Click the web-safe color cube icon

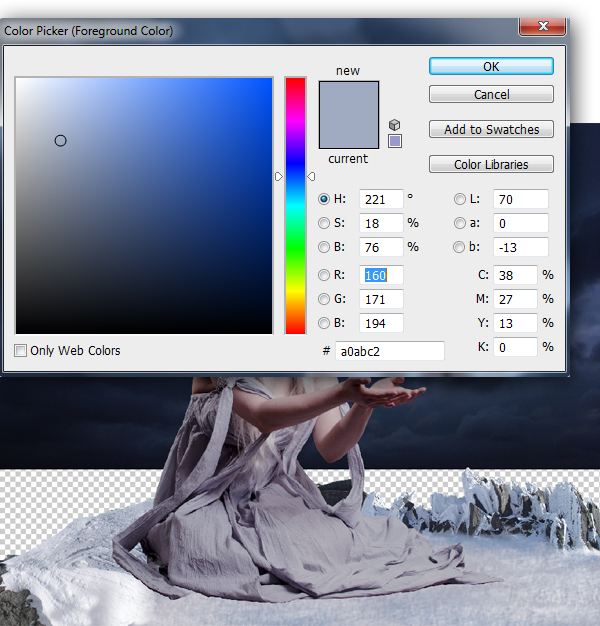click(x=395, y=125)
